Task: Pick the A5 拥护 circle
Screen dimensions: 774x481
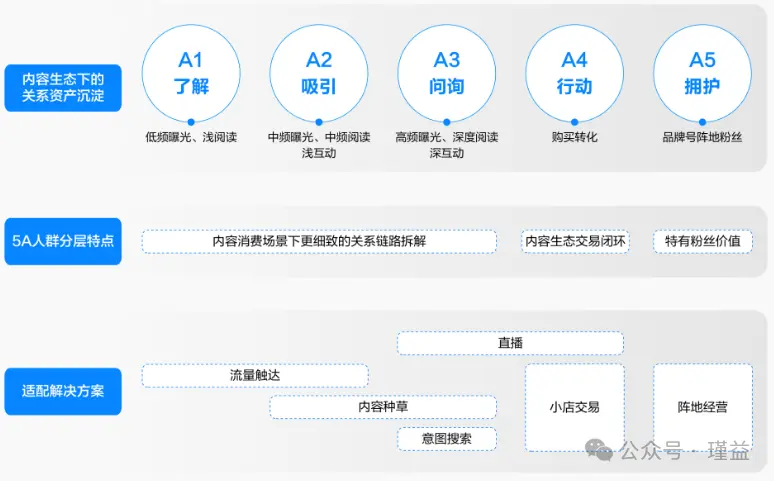Action: pos(703,73)
